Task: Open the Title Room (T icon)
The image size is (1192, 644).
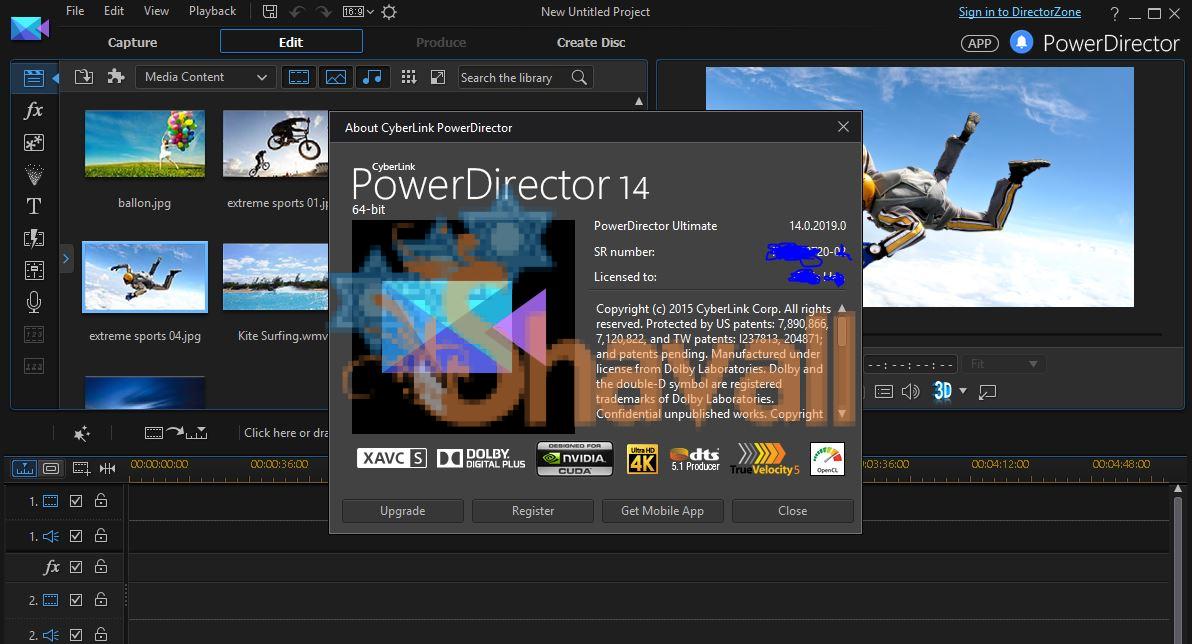Action: (x=33, y=206)
